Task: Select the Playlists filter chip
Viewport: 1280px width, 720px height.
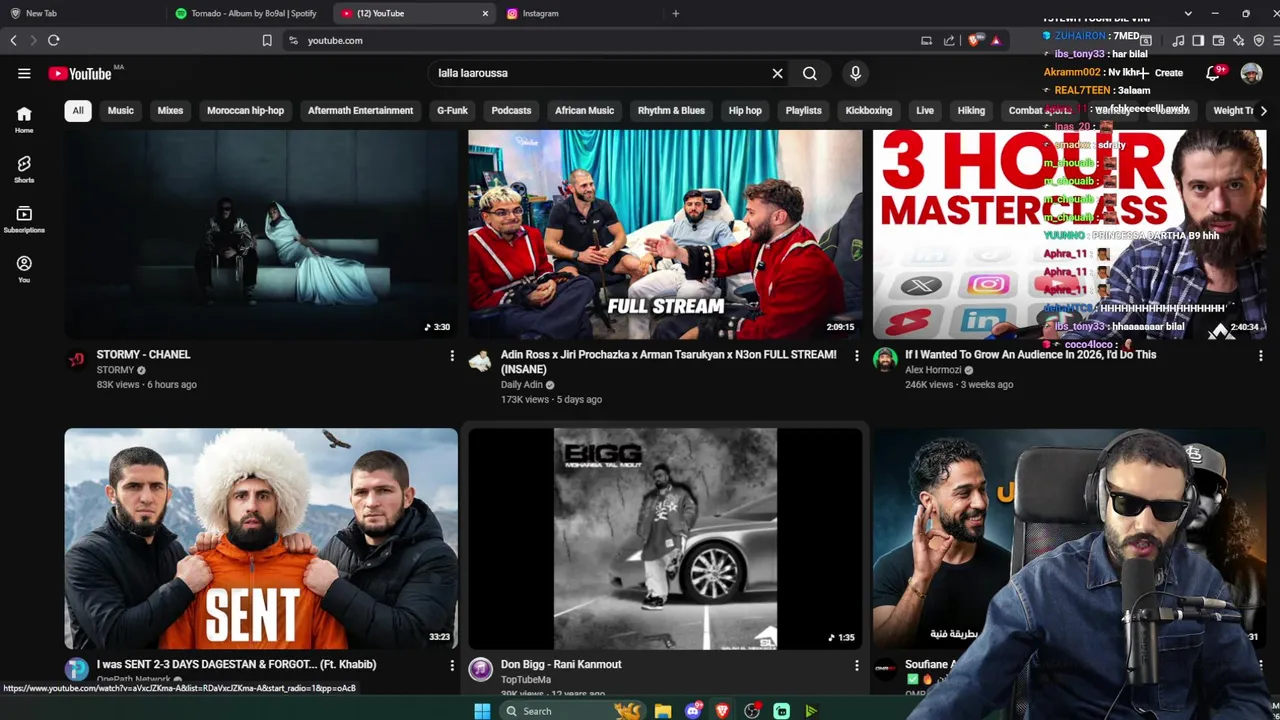Action: tap(803, 110)
